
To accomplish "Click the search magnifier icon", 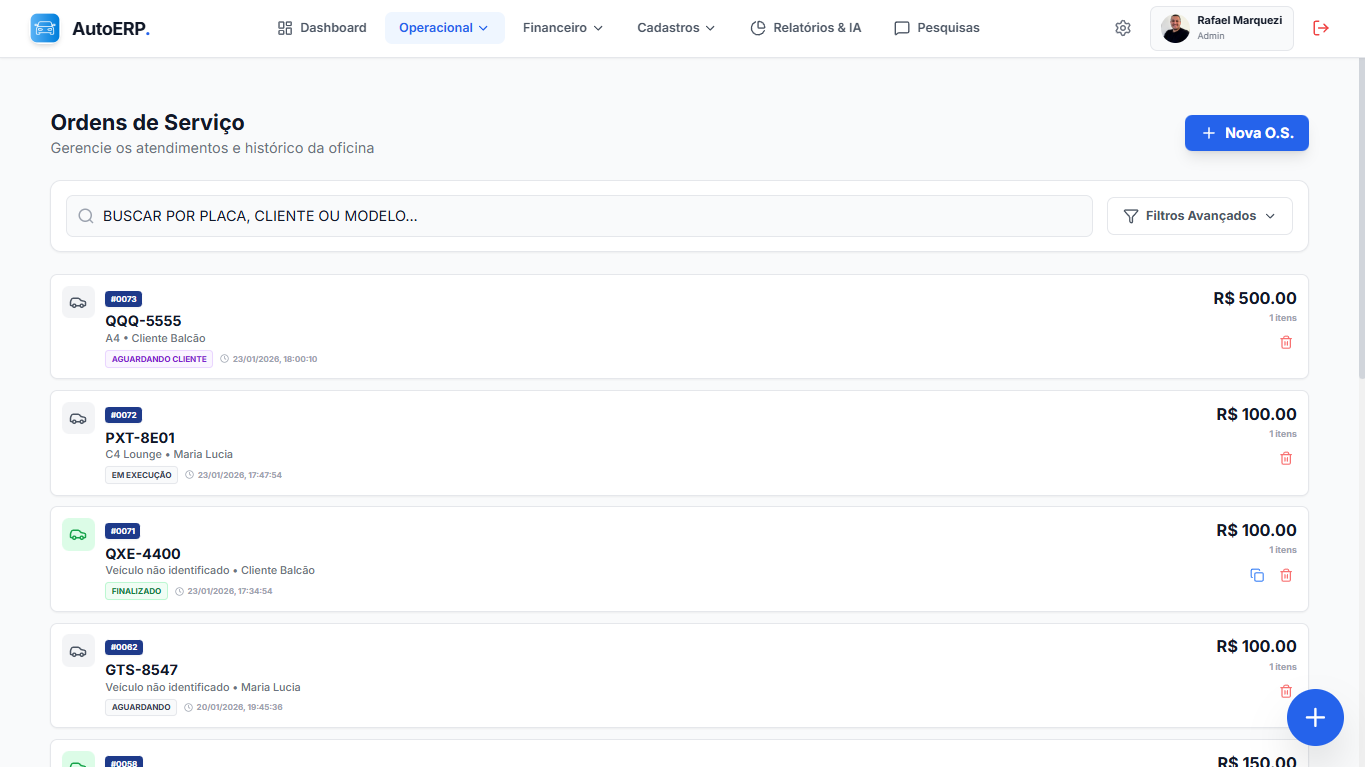I will pyautogui.click(x=85, y=215).
